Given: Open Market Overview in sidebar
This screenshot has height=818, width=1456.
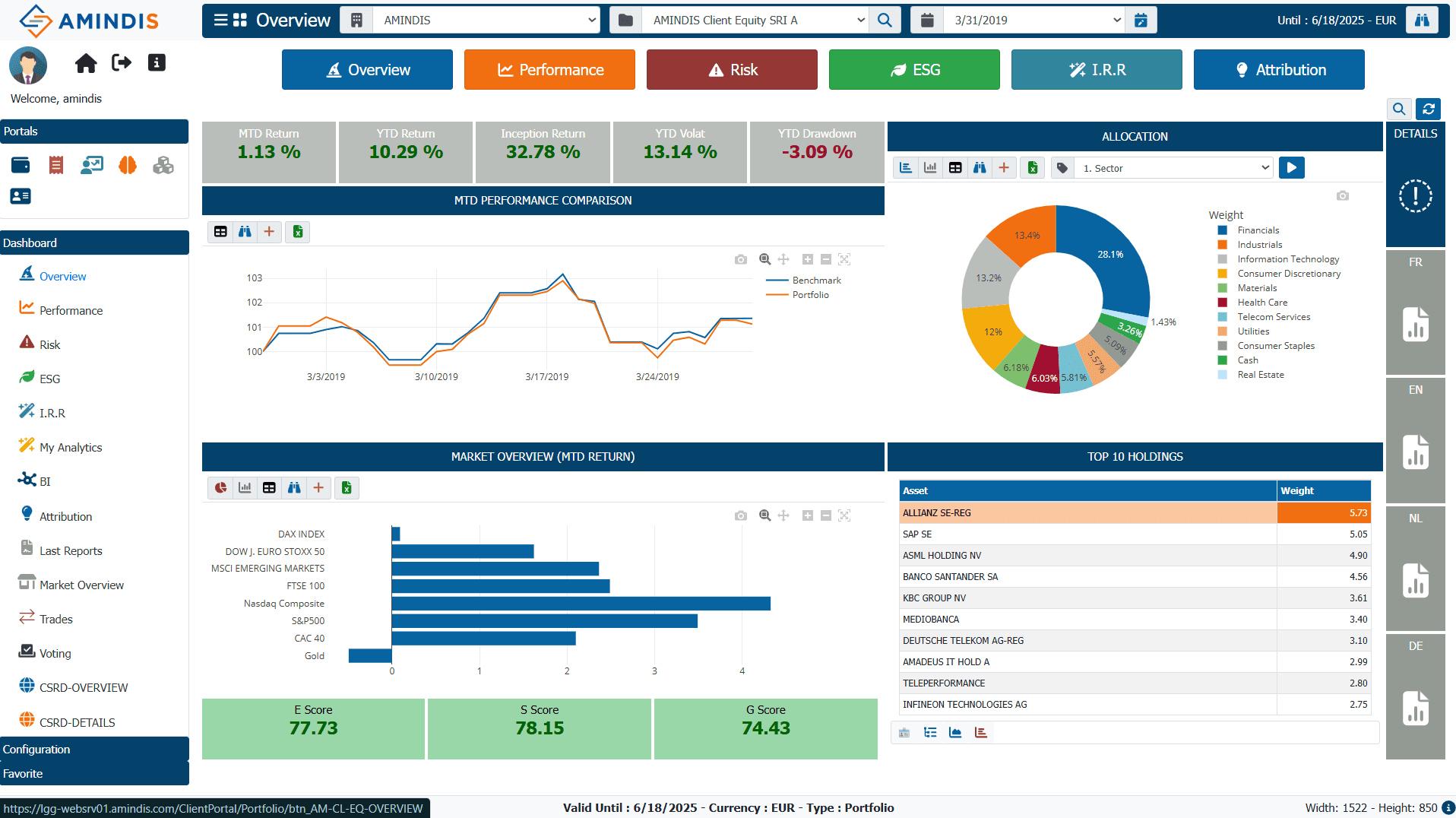Looking at the screenshot, I should pos(81,585).
